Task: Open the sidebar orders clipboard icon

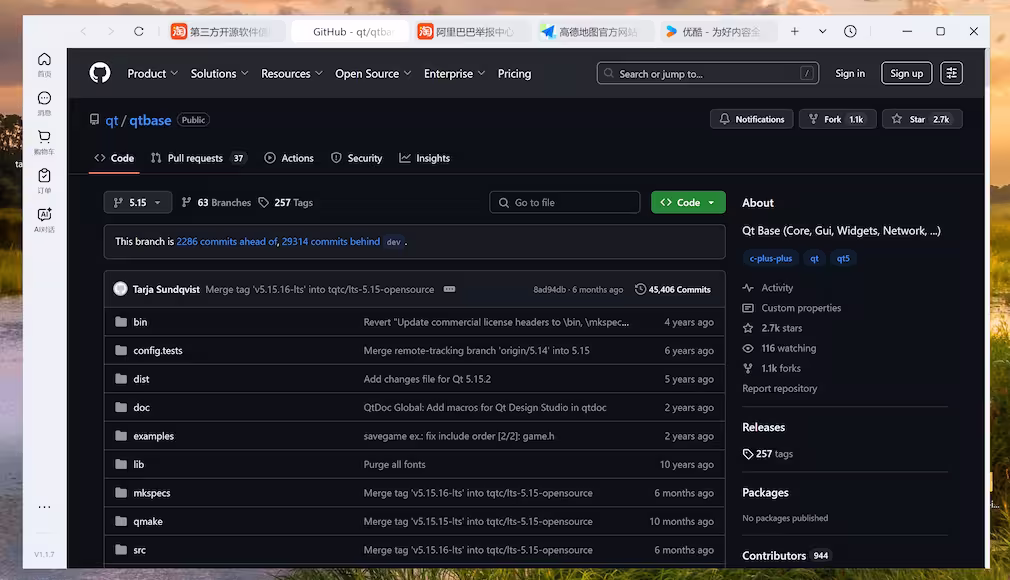Action: 44,175
